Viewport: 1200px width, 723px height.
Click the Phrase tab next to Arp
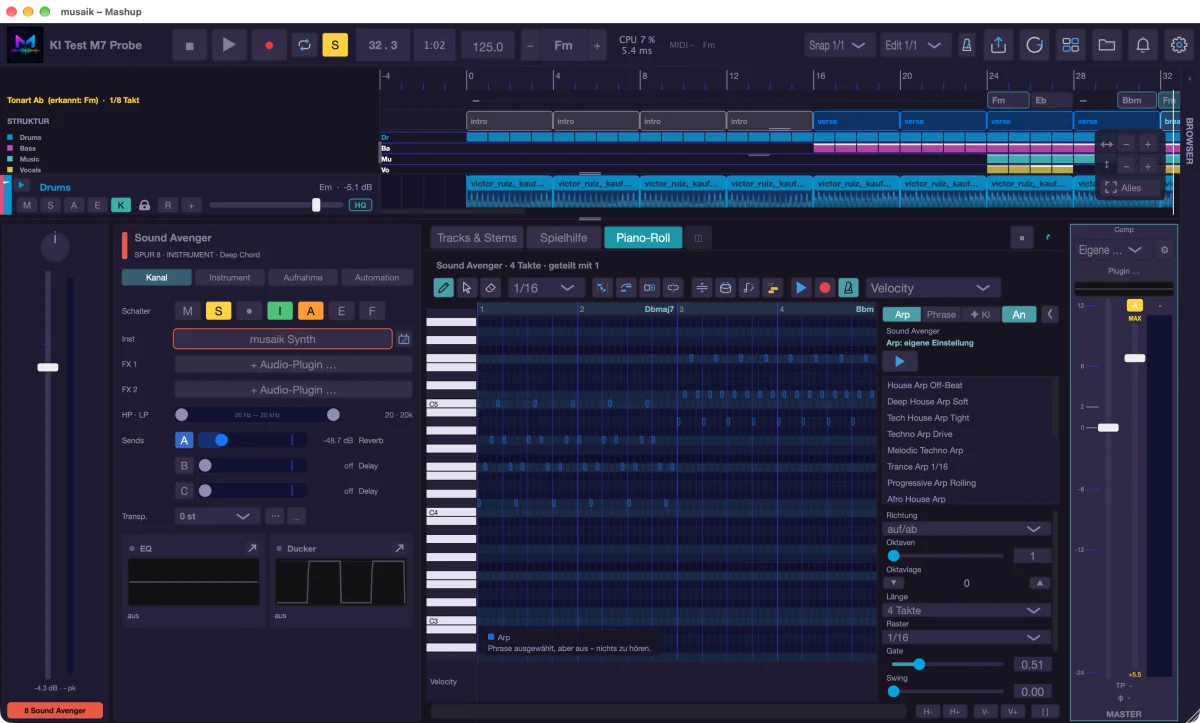pos(941,314)
